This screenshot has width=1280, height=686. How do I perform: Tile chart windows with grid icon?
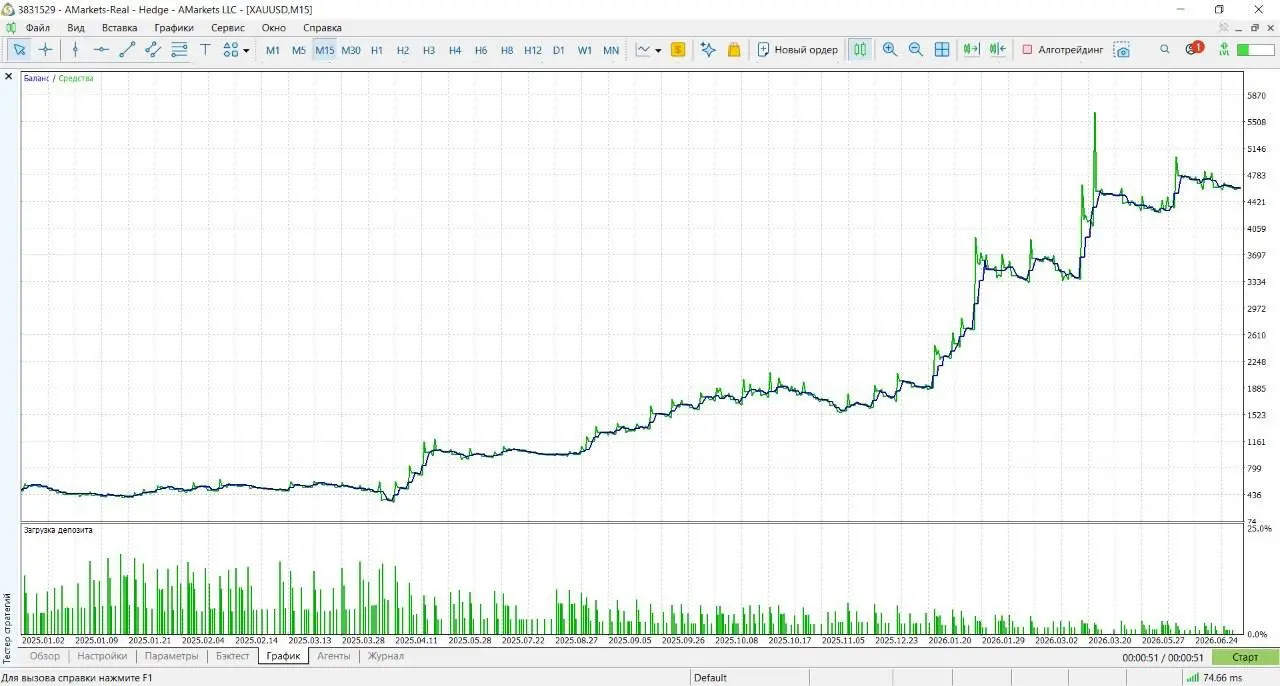(942, 50)
